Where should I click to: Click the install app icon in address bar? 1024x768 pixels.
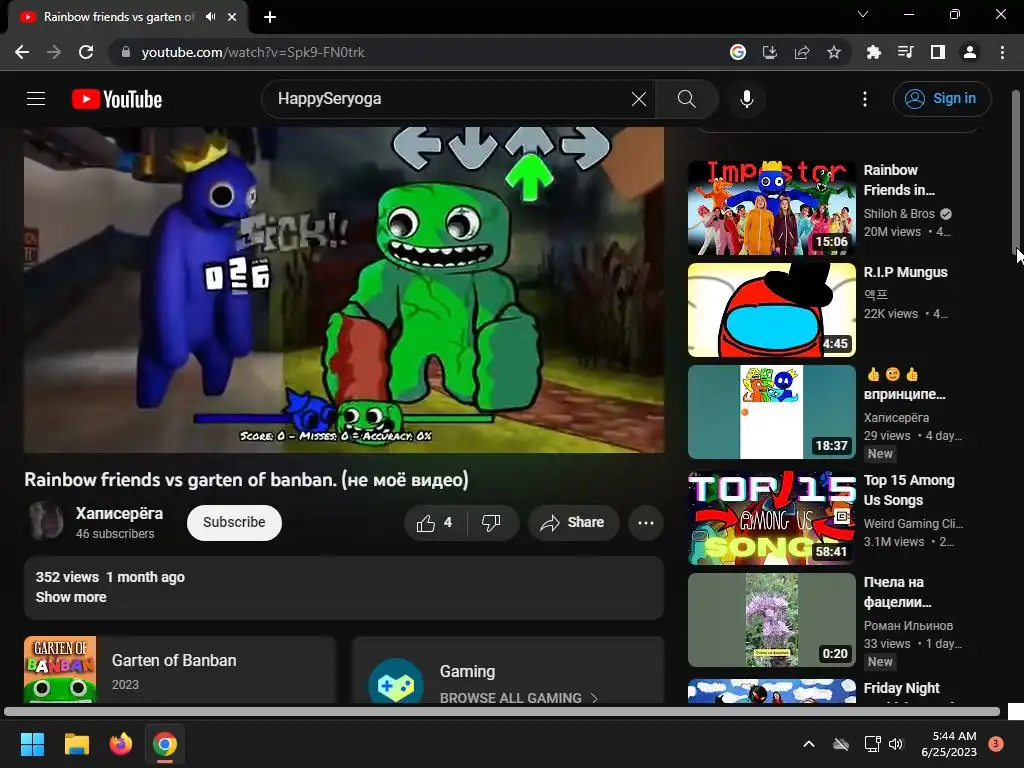point(770,52)
